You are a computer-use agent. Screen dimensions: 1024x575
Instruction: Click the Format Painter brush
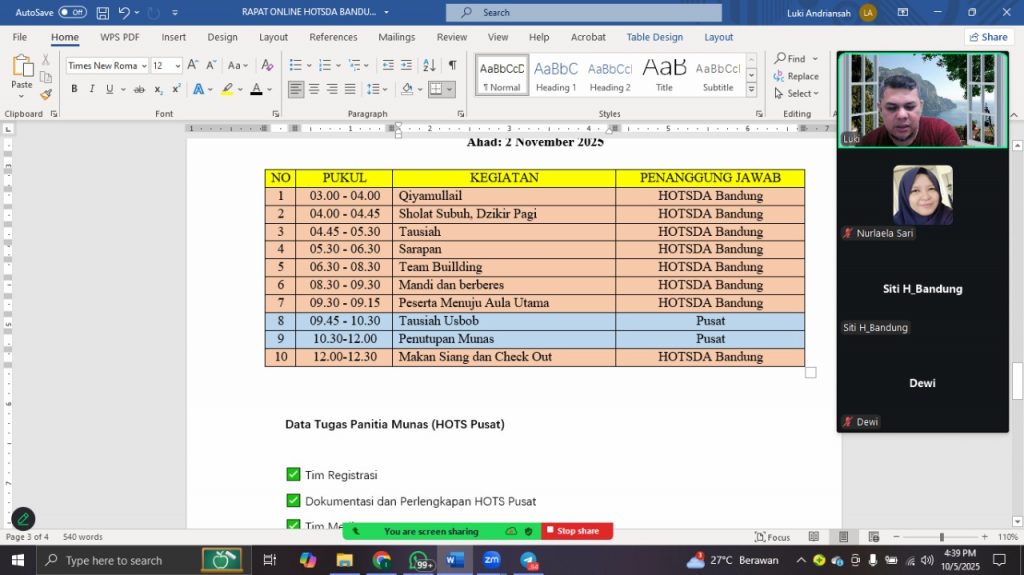coord(46,95)
